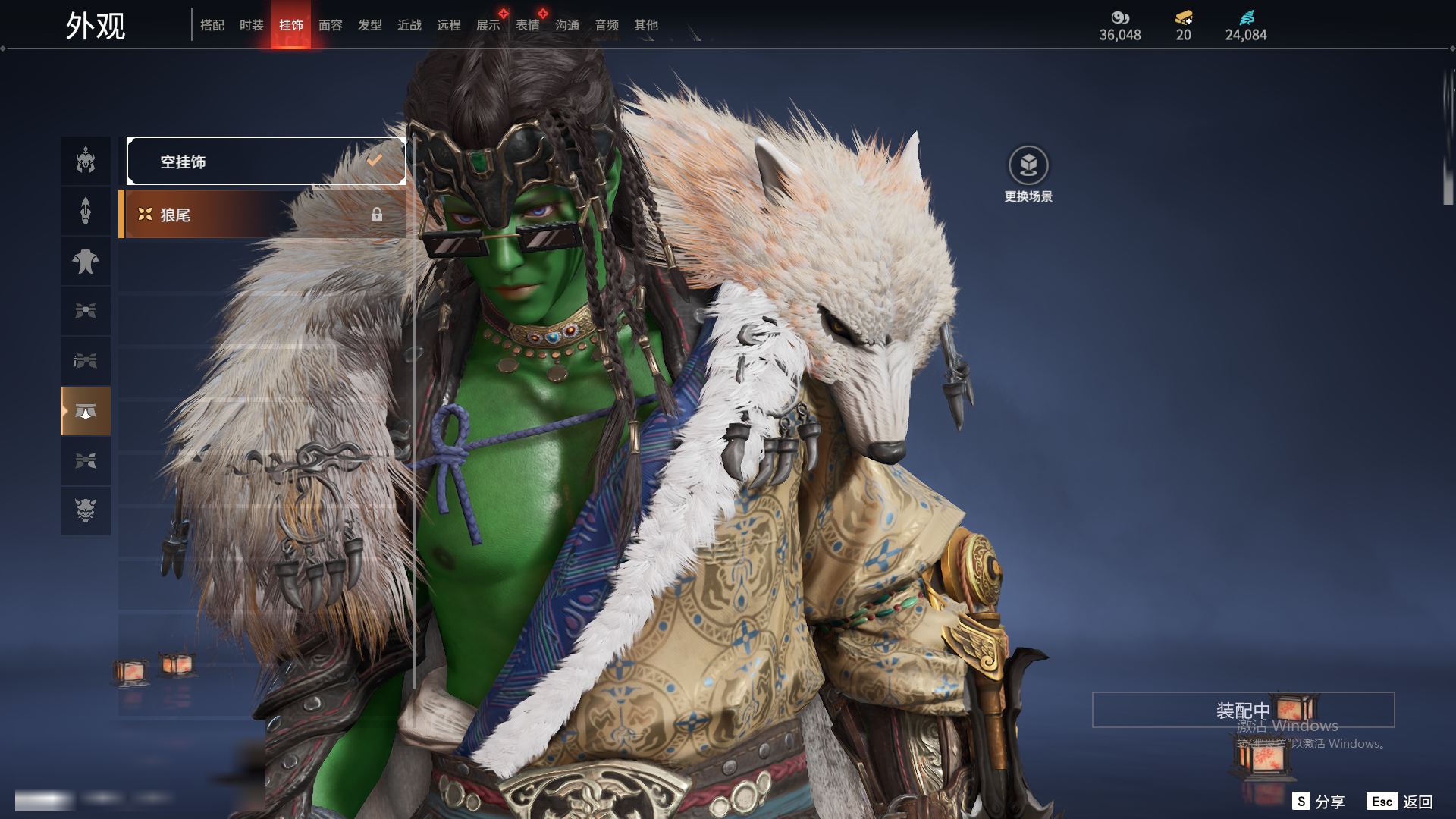Click the 20 gold balance value
This screenshot has height=819, width=1456.
point(1184,35)
